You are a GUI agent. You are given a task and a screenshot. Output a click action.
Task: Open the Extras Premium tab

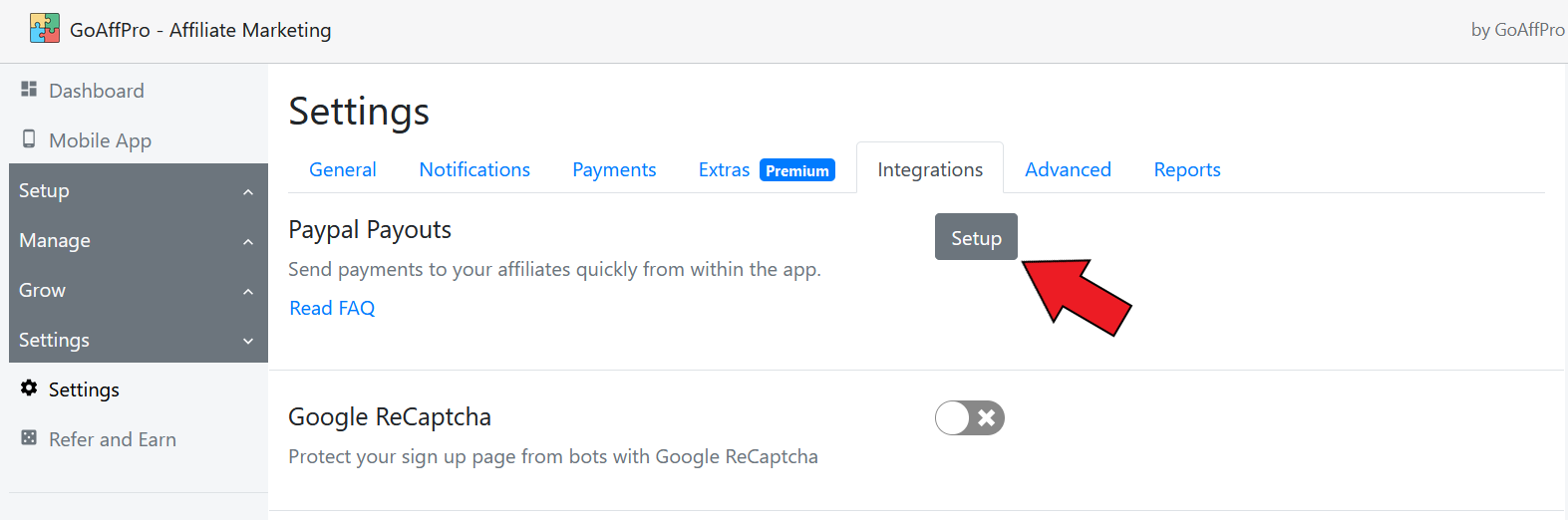click(x=725, y=169)
